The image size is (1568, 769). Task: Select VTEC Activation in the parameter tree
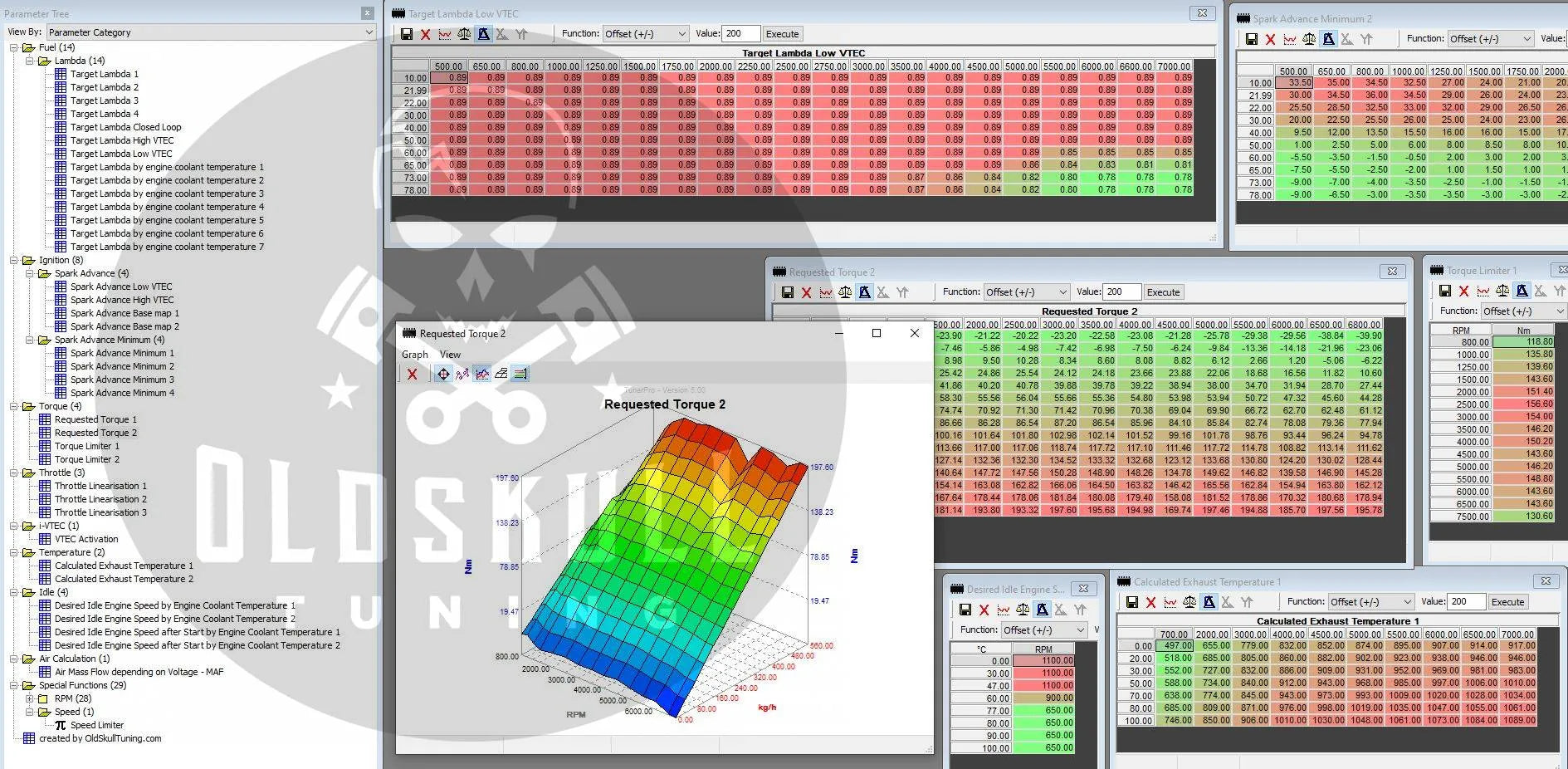click(x=86, y=539)
